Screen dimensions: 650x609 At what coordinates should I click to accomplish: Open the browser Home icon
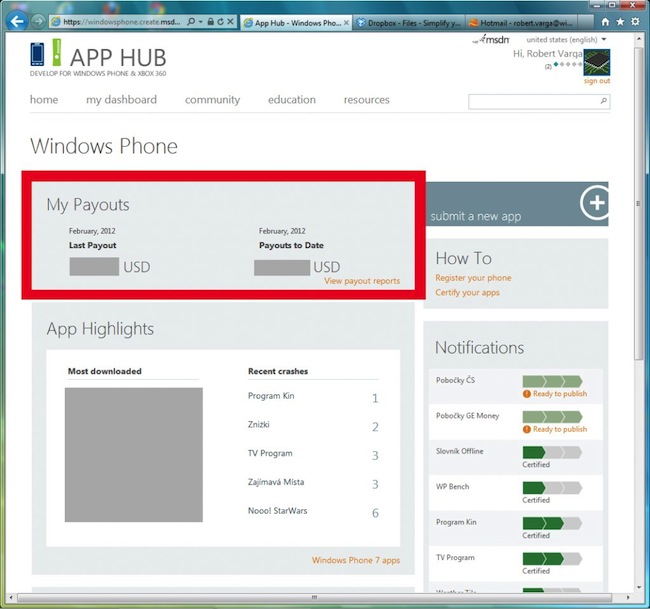point(605,22)
